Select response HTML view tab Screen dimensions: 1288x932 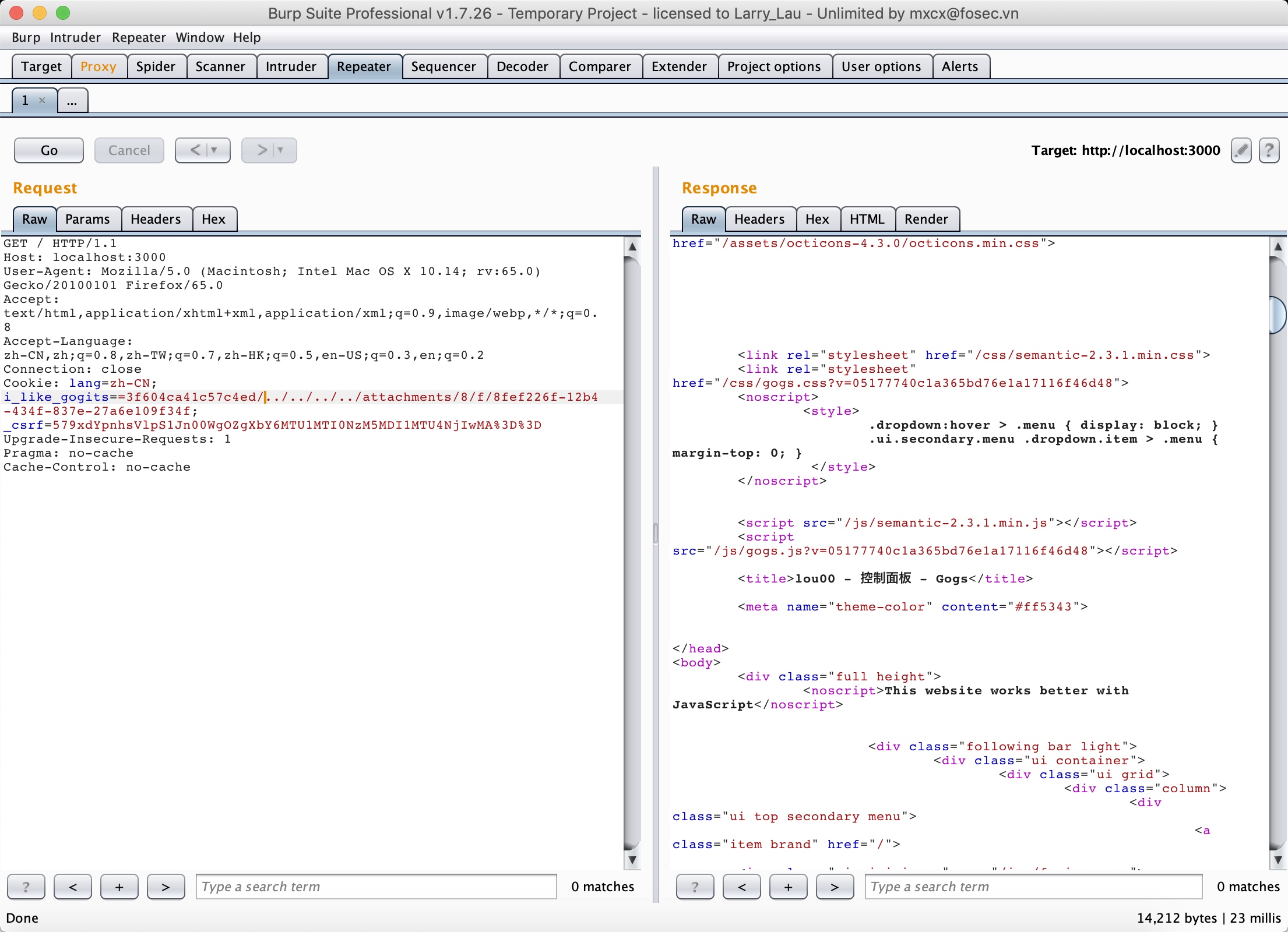coord(867,219)
